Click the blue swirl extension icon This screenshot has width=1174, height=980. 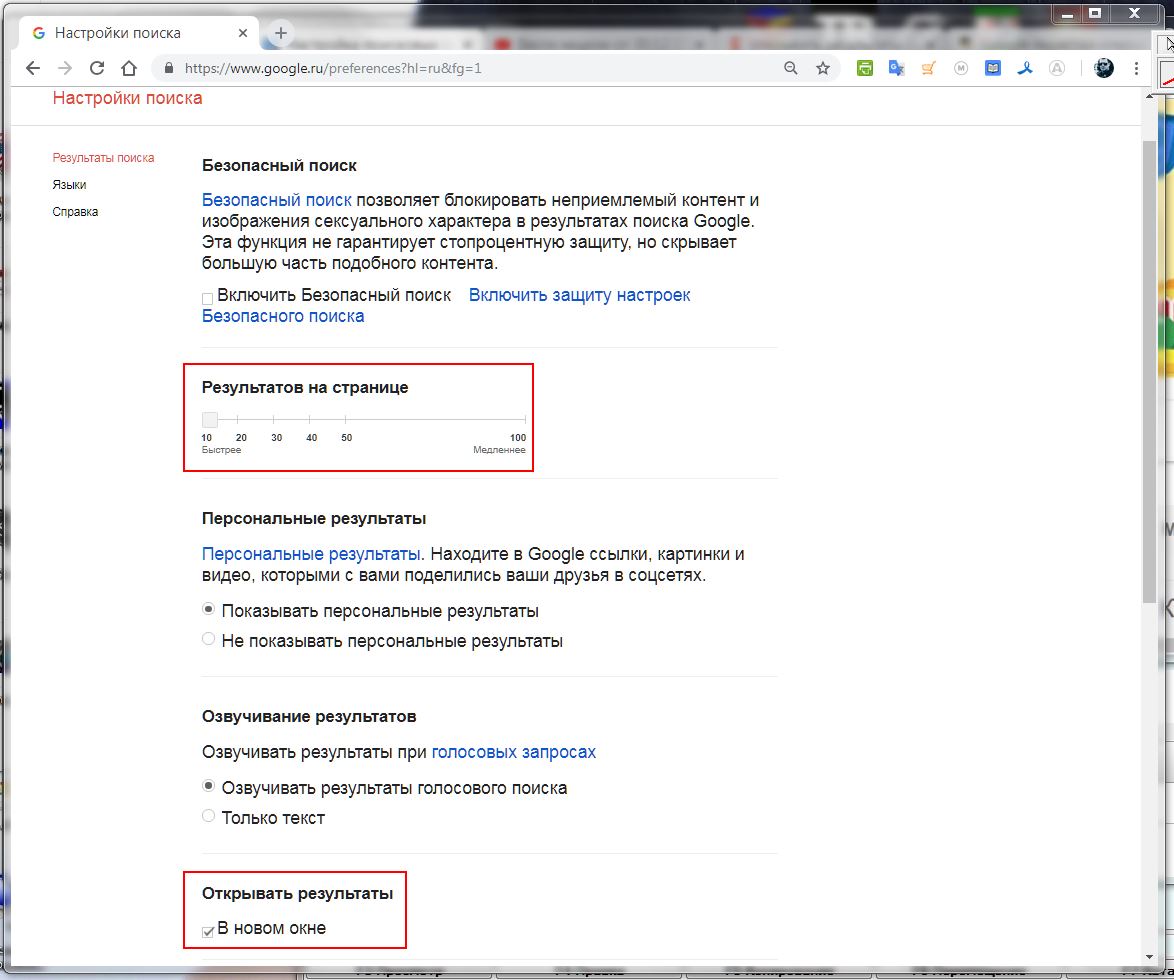click(1025, 68)
